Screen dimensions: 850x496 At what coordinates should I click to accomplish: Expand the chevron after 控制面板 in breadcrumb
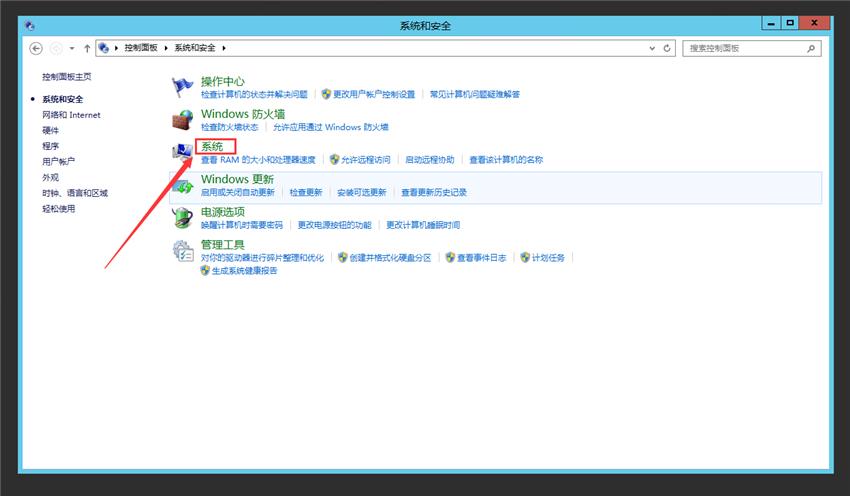[166, 48]
